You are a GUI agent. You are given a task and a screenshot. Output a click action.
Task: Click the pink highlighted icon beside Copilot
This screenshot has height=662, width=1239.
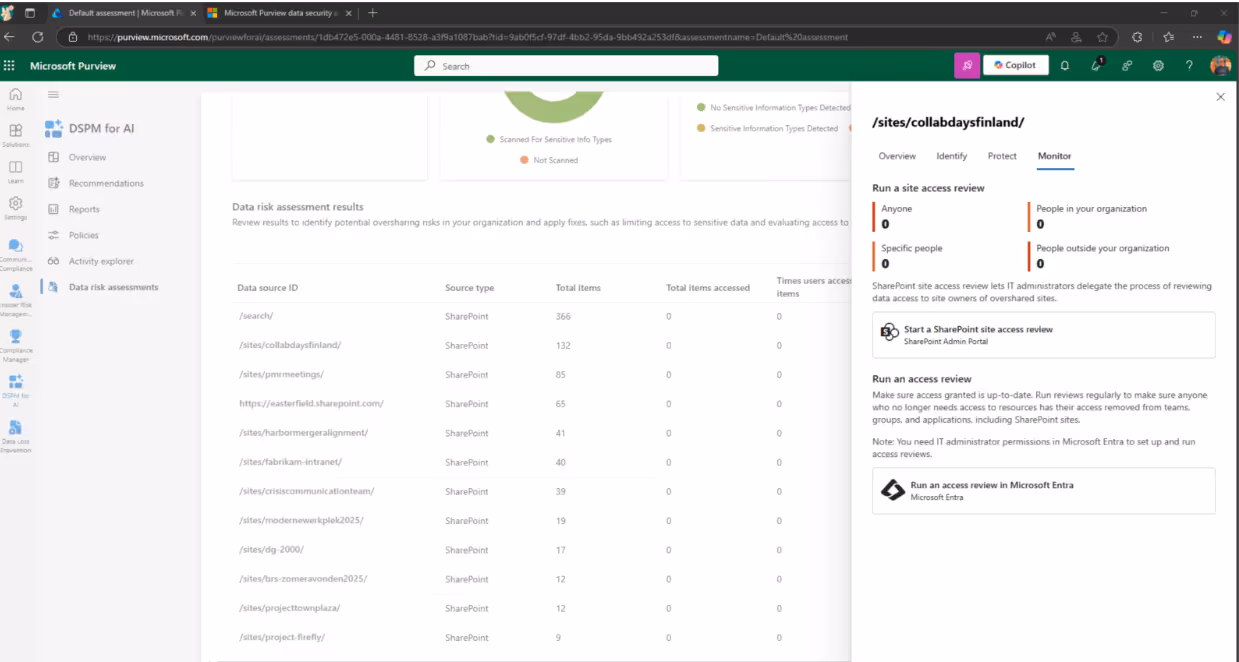(x=967, y=65)
